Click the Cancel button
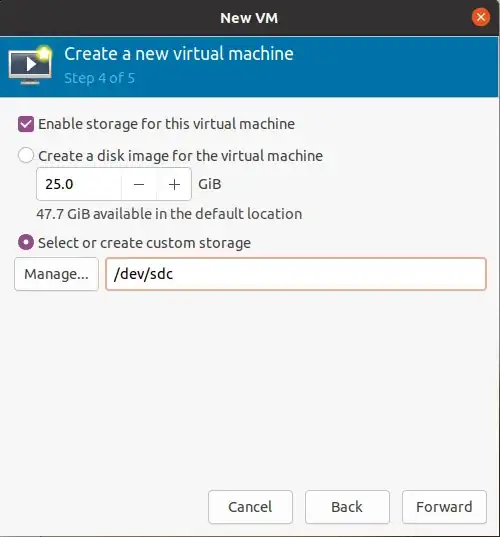Viewport: 500px width, 537px height. coord(250,507)
